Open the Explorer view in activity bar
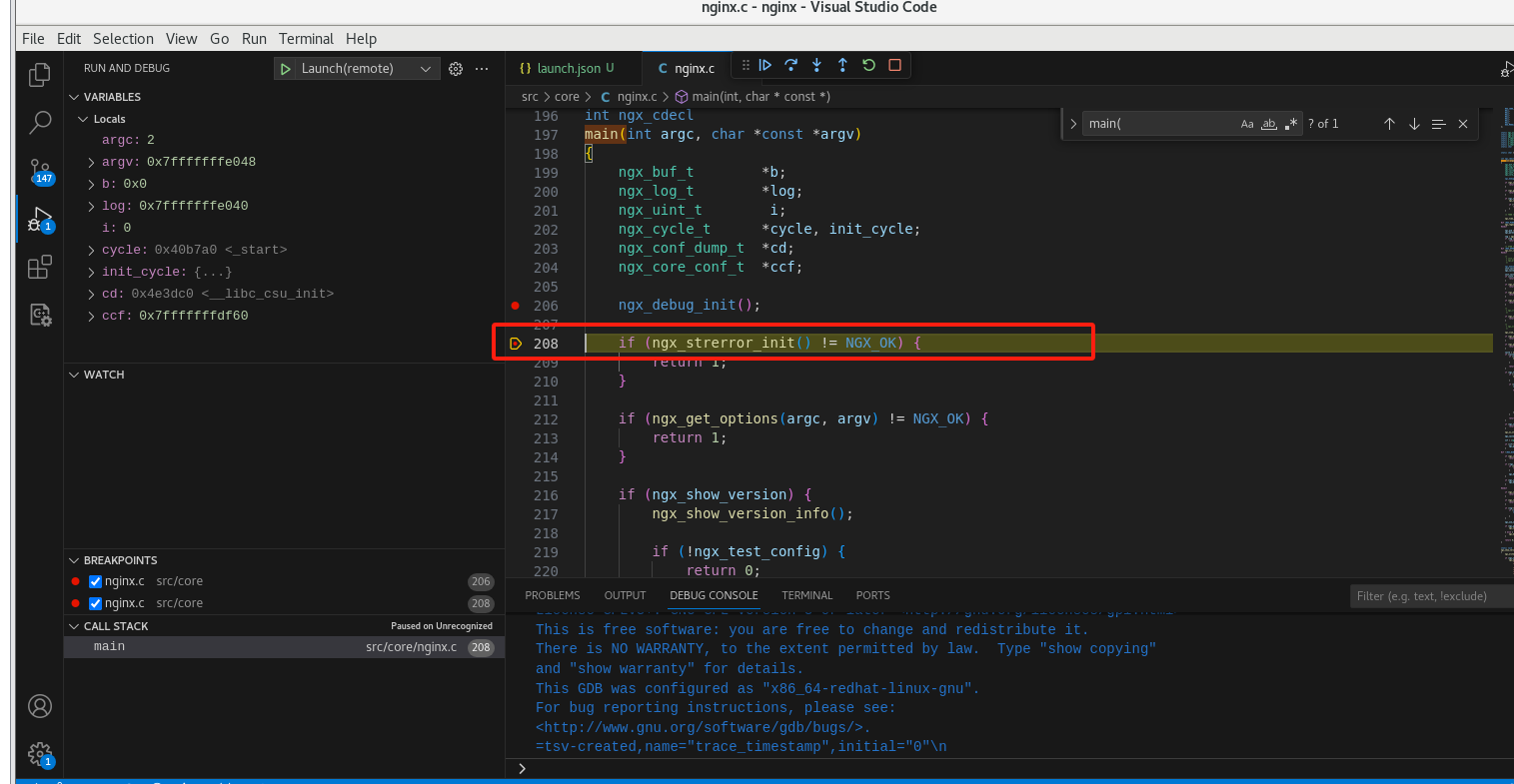The image size is (1514, 784). point(40,76)
